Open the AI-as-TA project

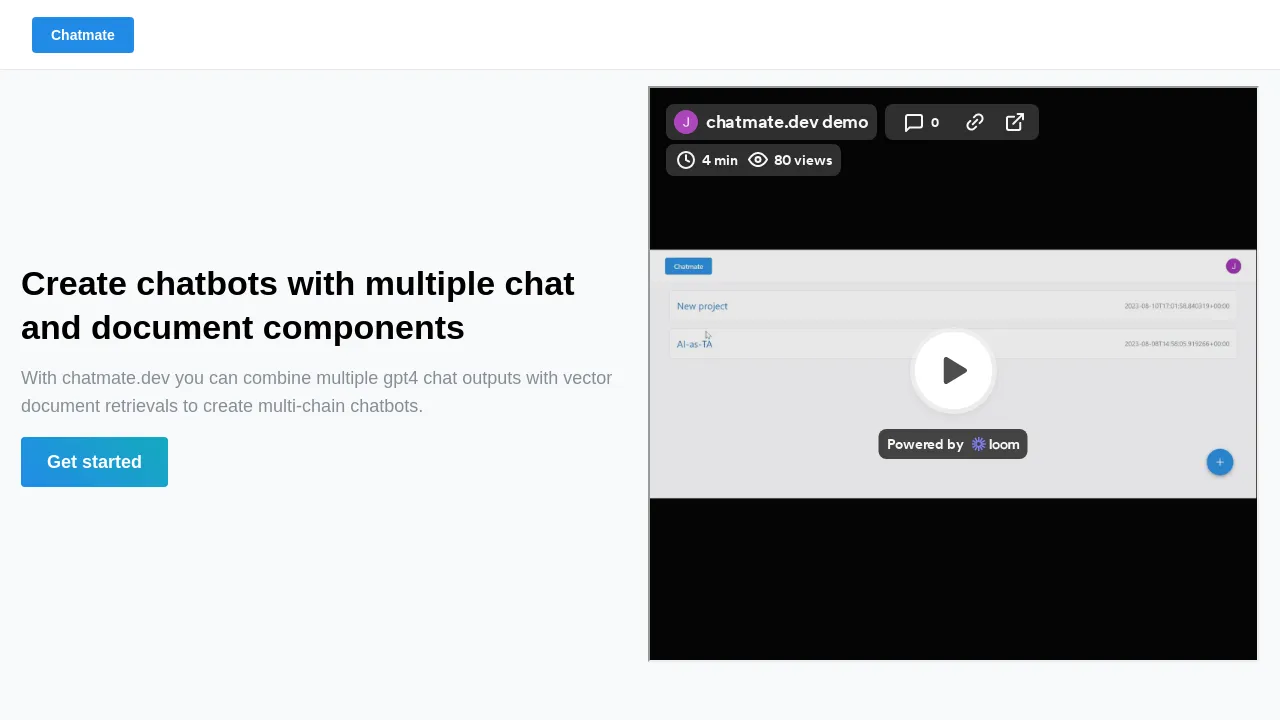(694, 343)
